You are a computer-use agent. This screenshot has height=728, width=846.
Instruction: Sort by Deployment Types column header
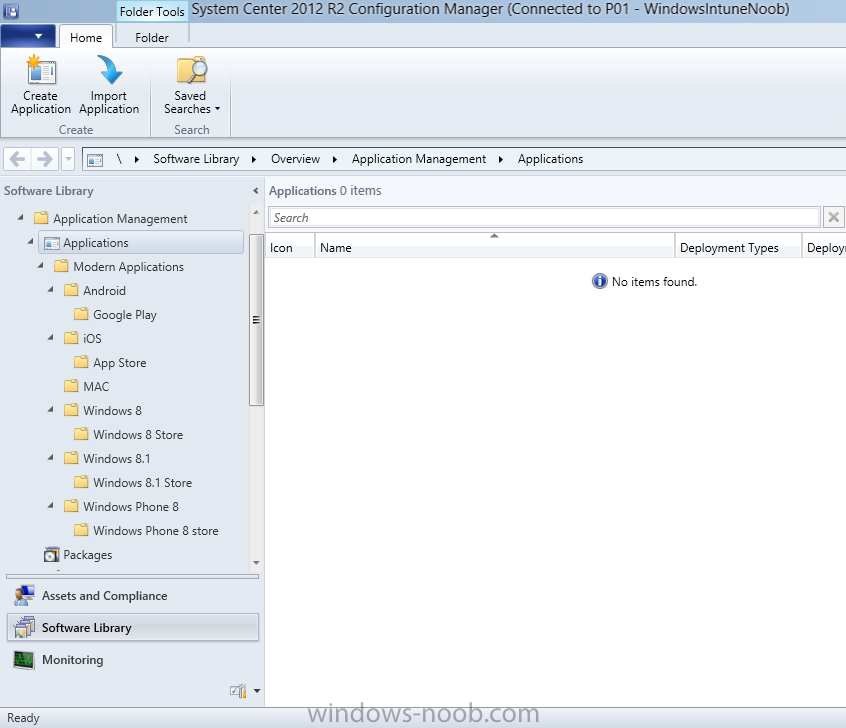[738, 247]
